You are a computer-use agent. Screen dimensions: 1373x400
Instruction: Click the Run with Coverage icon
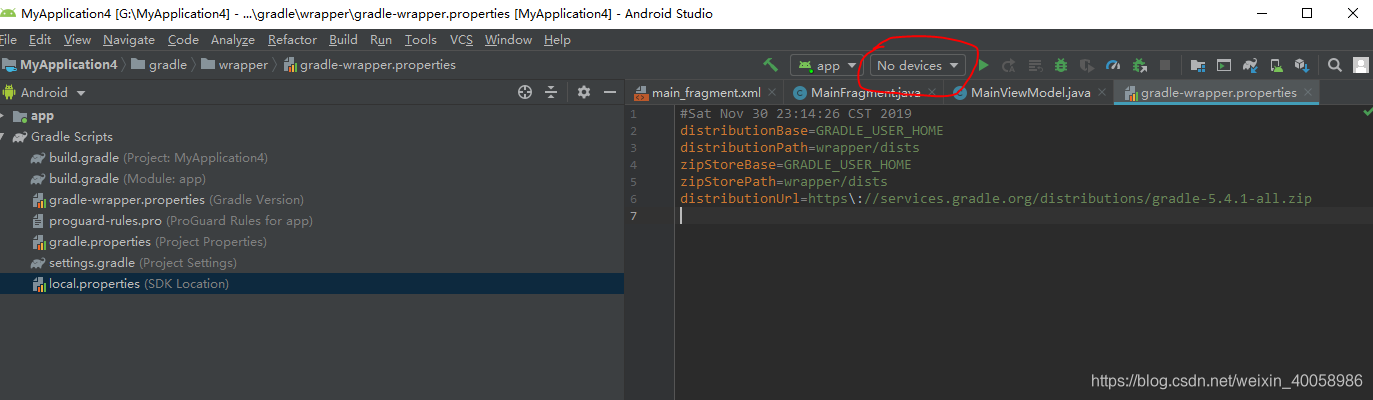pos(1087,65)
